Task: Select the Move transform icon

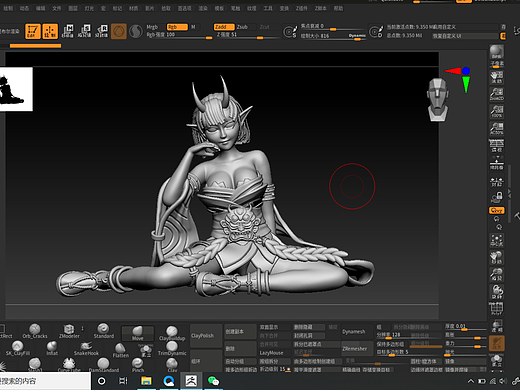Action: coord(68,31)
